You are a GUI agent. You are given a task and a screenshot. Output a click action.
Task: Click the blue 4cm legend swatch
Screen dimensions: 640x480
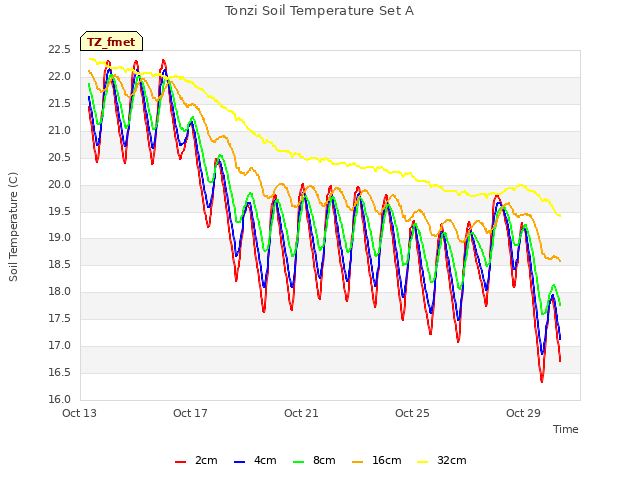pyautogui.click(x=240, y=462)
